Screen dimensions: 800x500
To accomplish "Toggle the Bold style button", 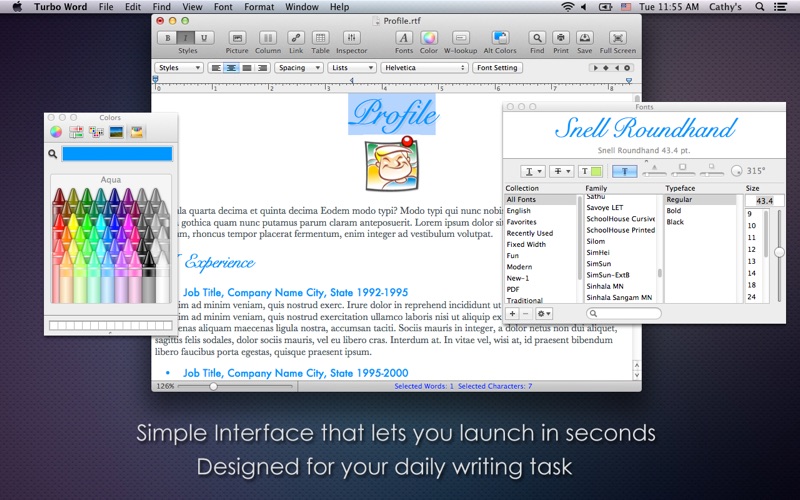I will tap(167, 38).
